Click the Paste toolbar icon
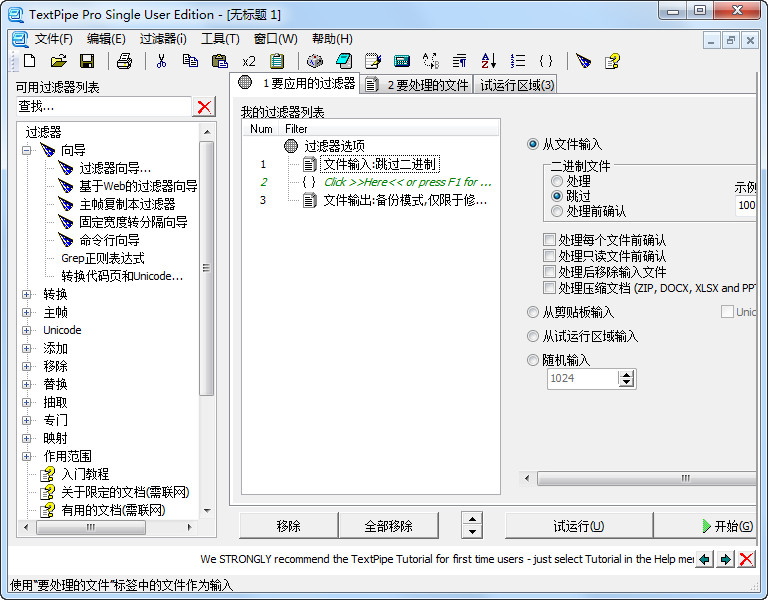768x600 pixels. [x=219, y=61]
